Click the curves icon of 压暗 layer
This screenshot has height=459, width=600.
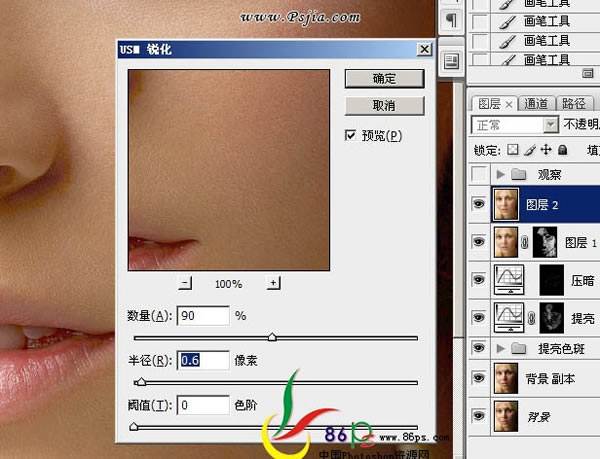coord(511,280)
